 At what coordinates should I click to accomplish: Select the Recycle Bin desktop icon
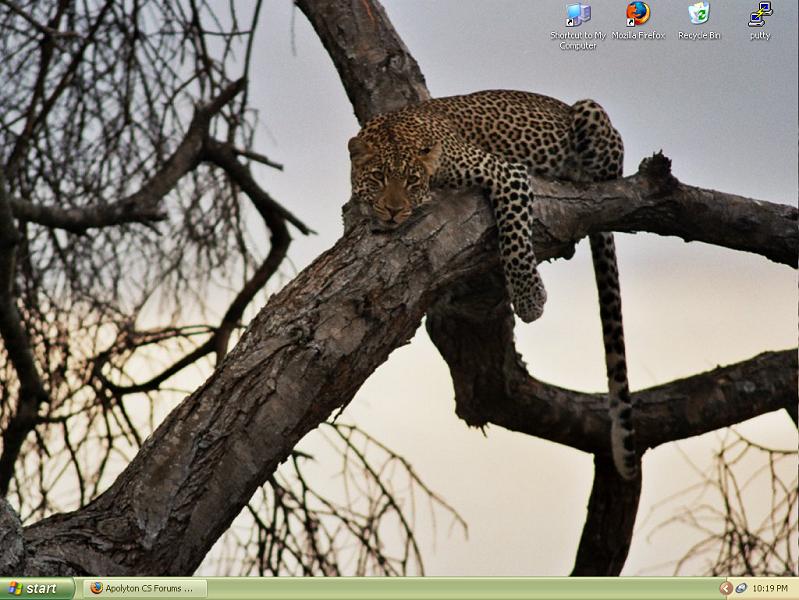699,14
